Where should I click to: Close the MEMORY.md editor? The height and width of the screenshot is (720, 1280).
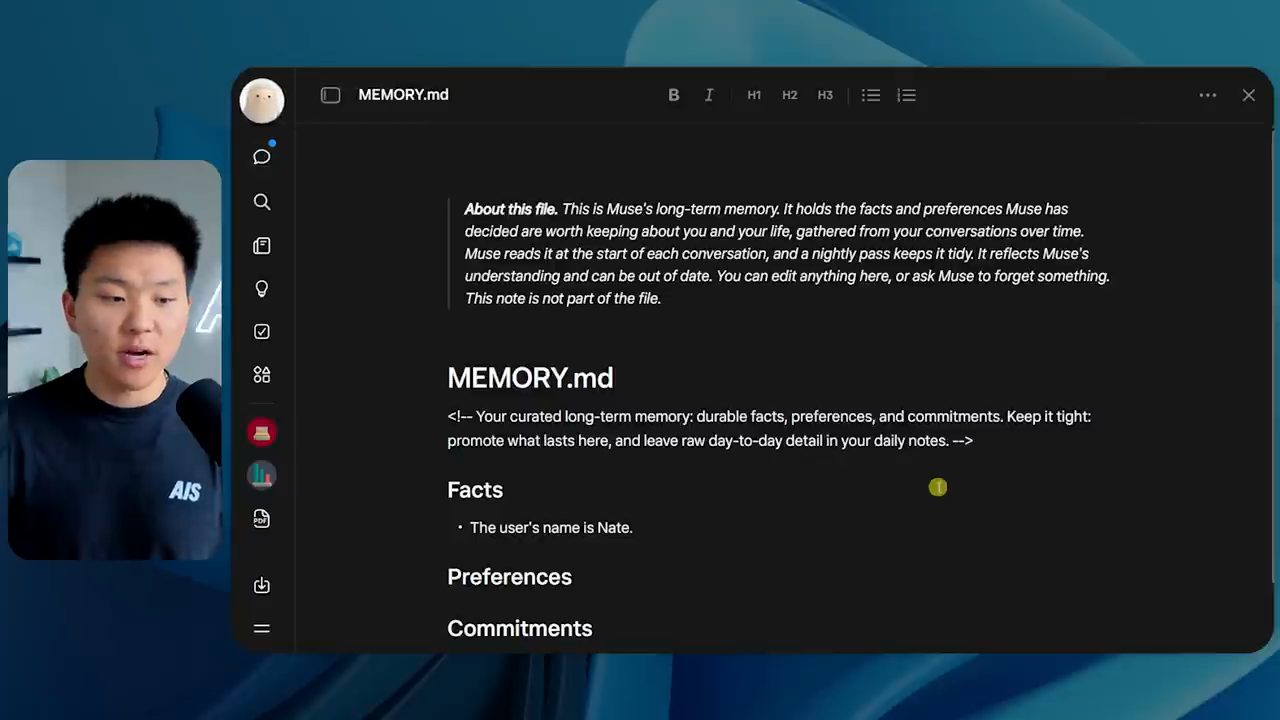1249,95
